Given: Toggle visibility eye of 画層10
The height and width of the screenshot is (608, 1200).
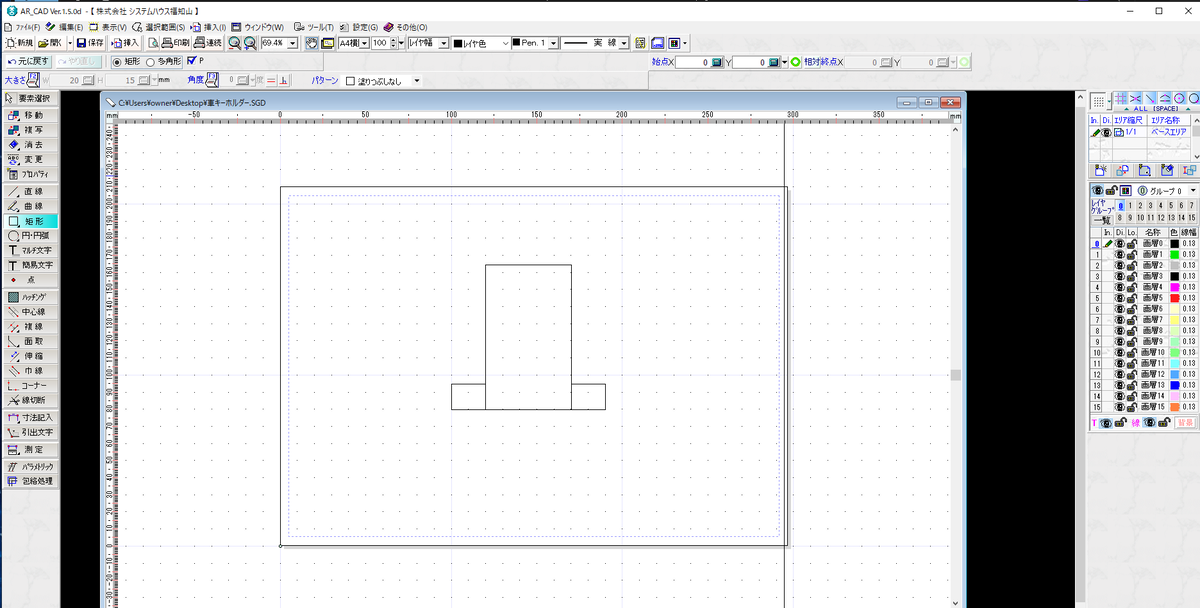Looking at the screenshot, I should click(x=1120, y=352).
